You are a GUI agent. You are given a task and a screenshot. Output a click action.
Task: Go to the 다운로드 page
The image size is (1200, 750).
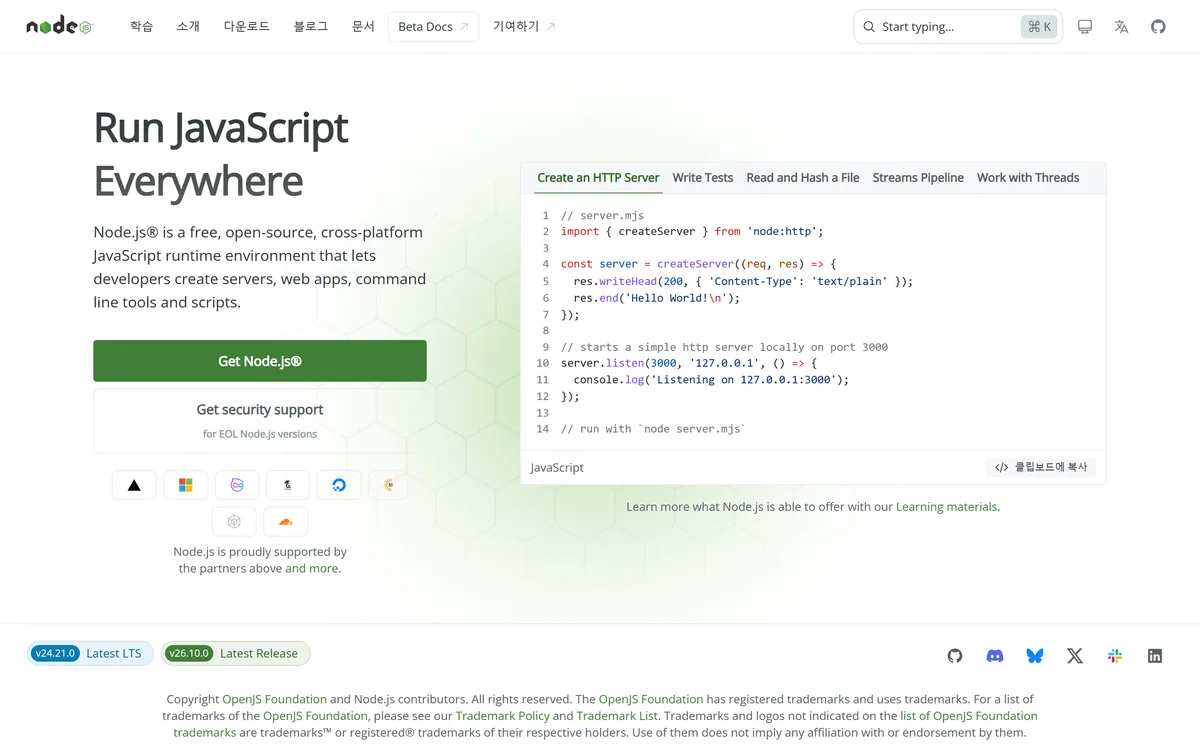coord(247,27)
